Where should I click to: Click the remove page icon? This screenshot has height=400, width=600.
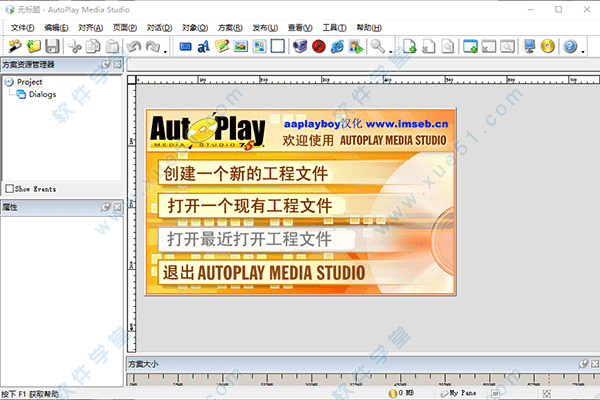pyautogui.click(x=429, y=46)
